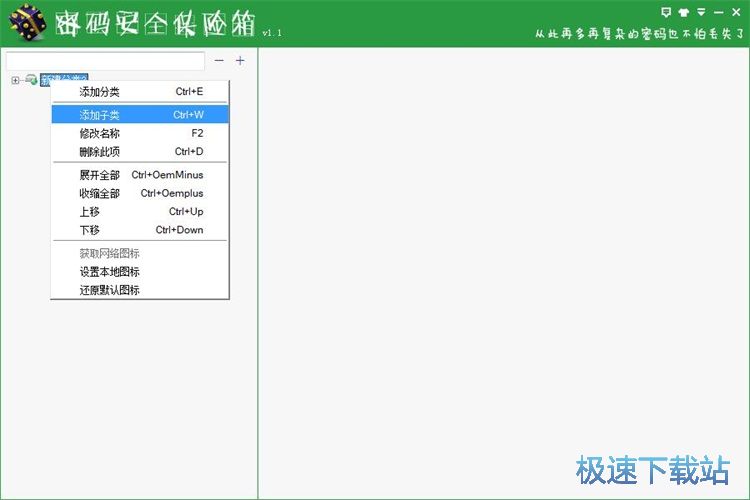Image resolution: width=750 pixels, height=500 pixels.
Task: Minimize the password safe window
Action: (718, 12)
